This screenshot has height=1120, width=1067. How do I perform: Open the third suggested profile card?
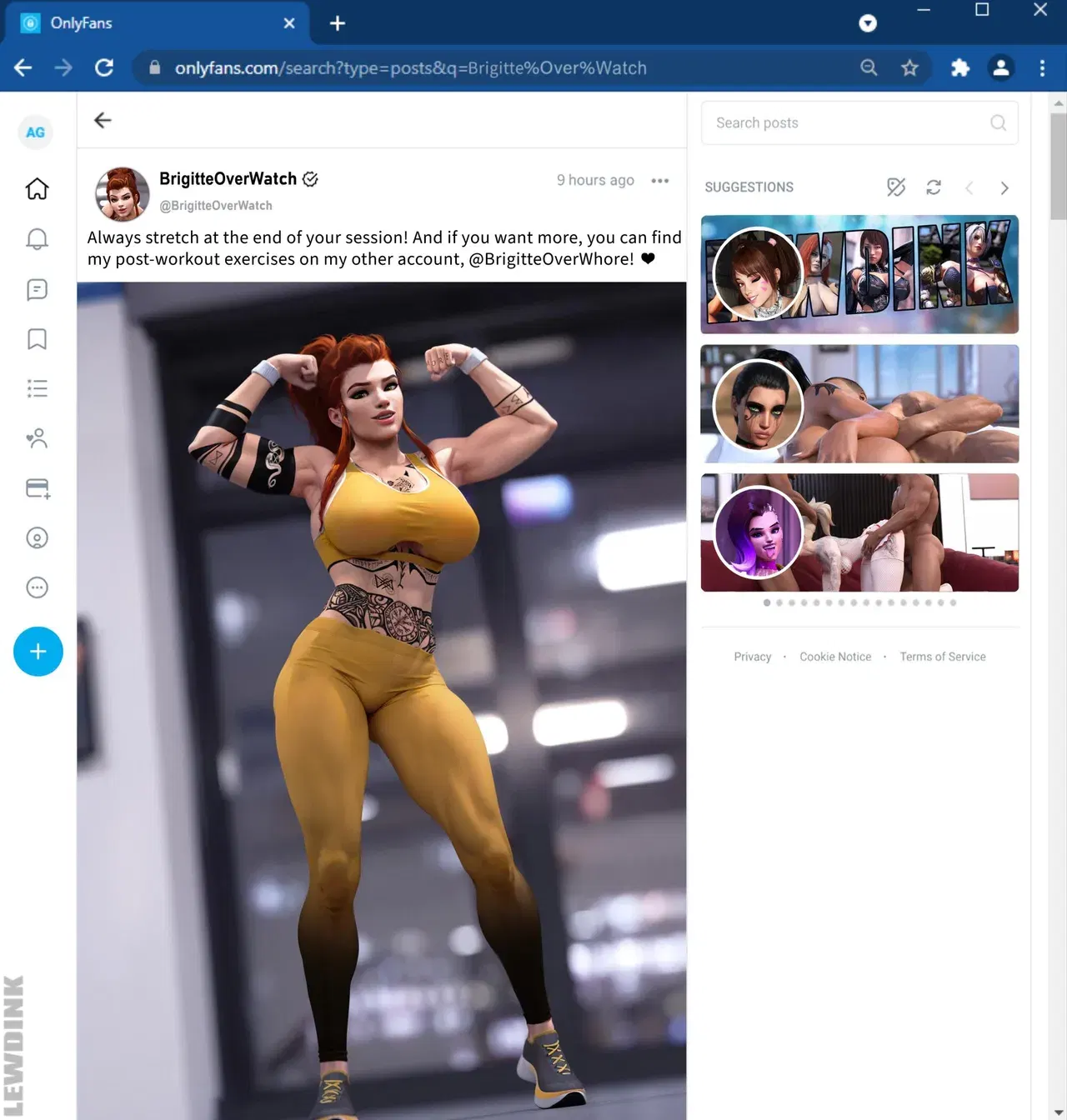click(859, 532)
